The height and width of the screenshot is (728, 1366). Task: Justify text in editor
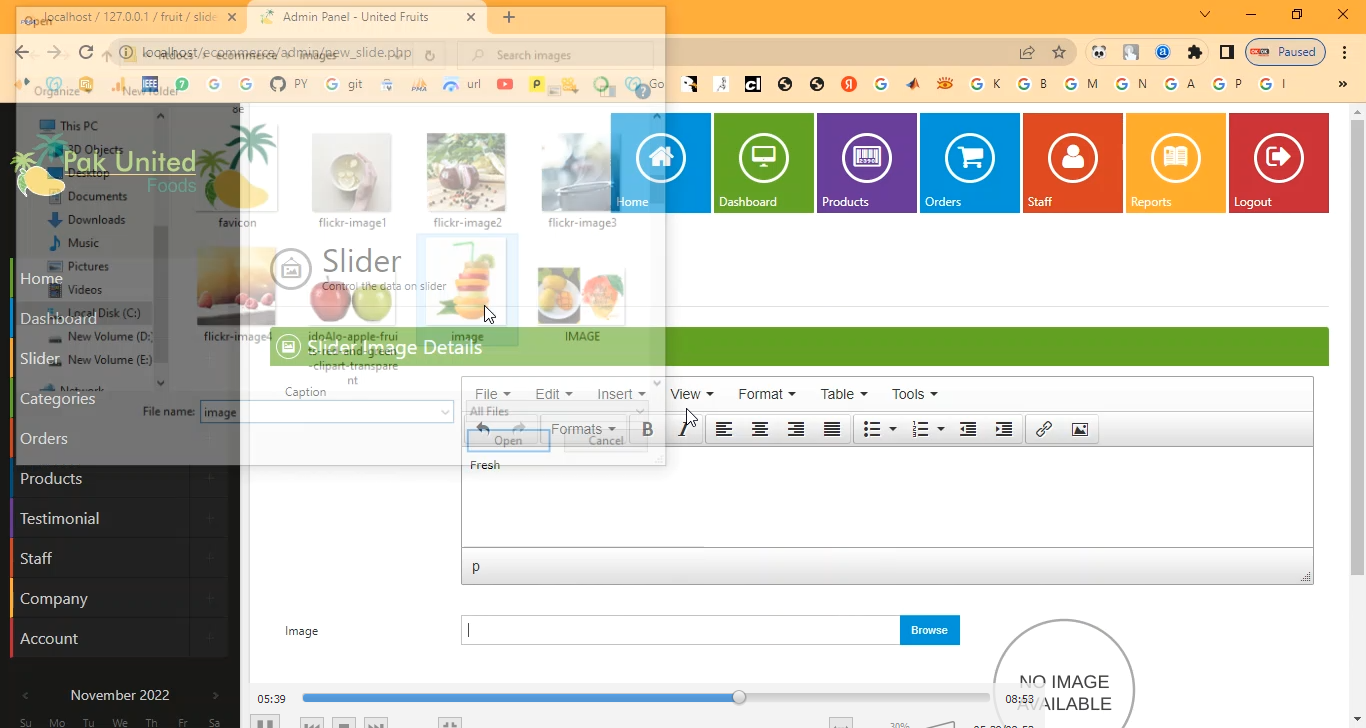click(832, 429)
